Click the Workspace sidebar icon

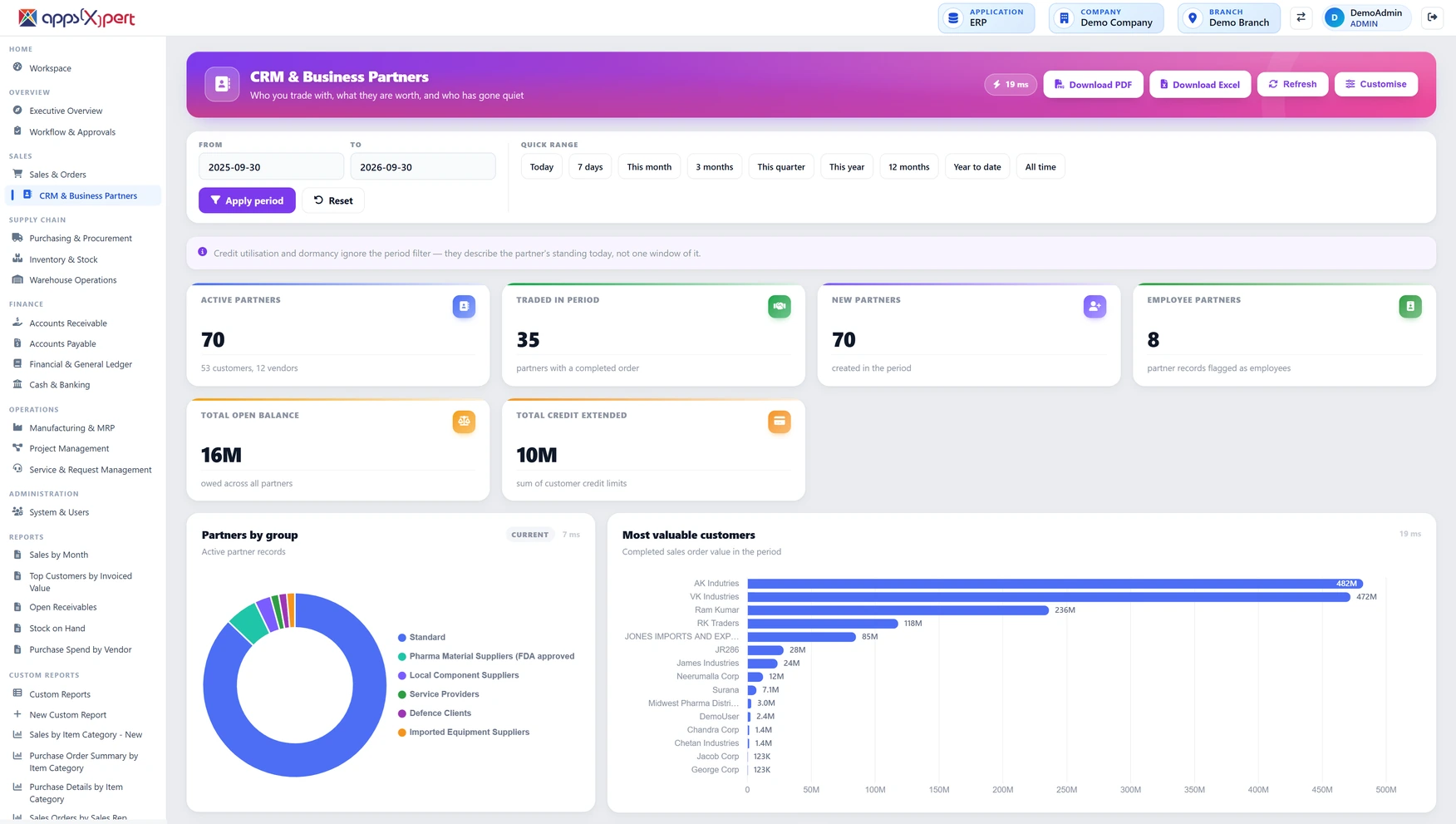17,67
